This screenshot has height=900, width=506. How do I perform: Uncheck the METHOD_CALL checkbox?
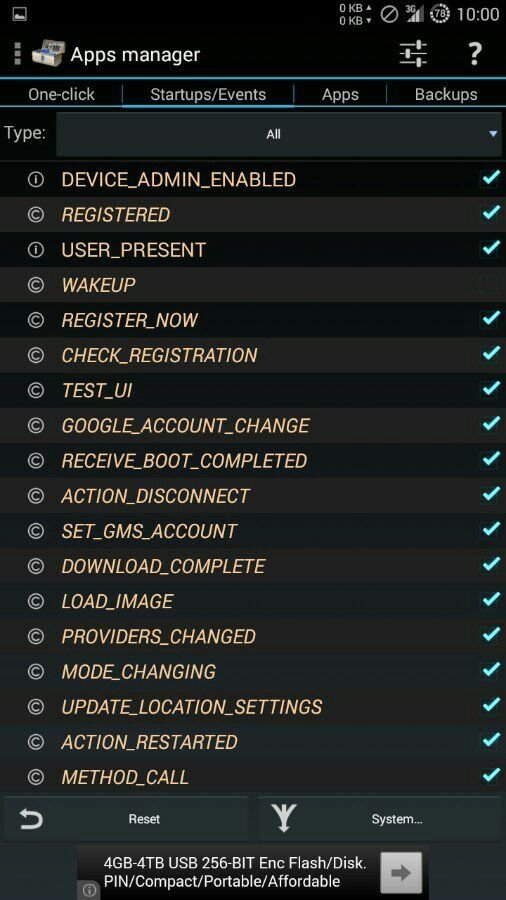490,777
